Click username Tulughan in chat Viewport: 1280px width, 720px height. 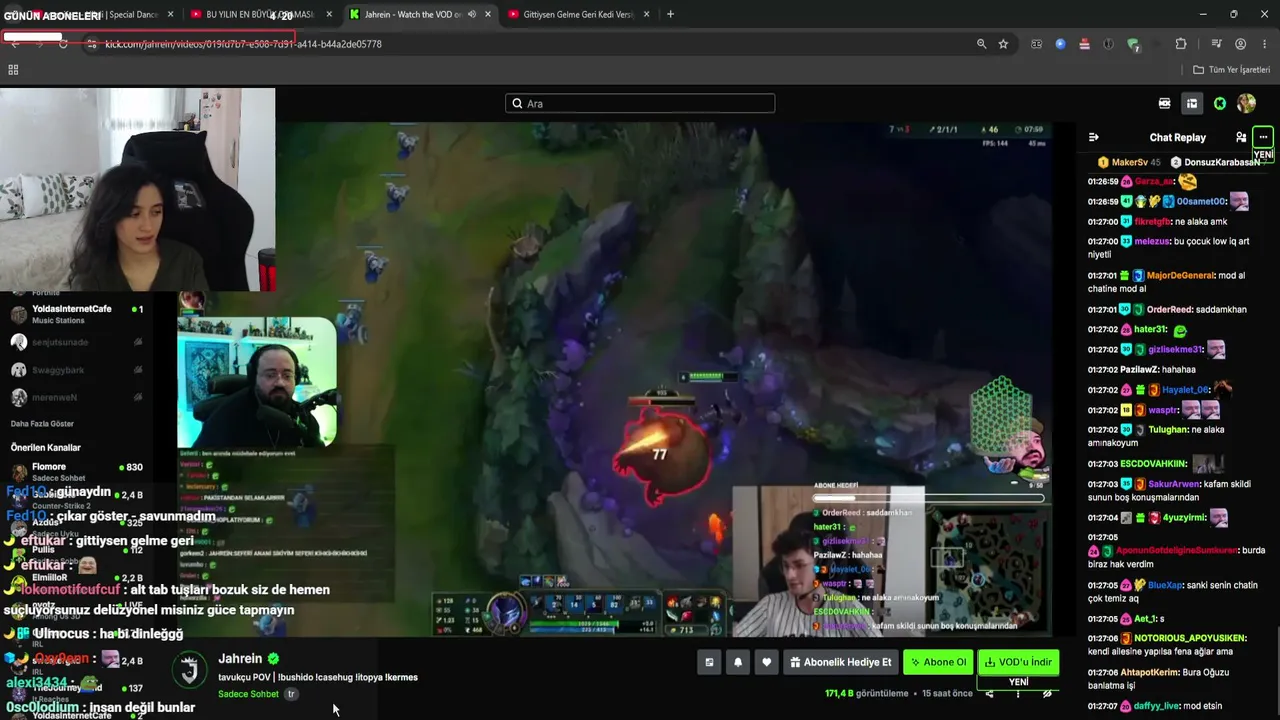pyautogui.click(x=1168, y=430)
